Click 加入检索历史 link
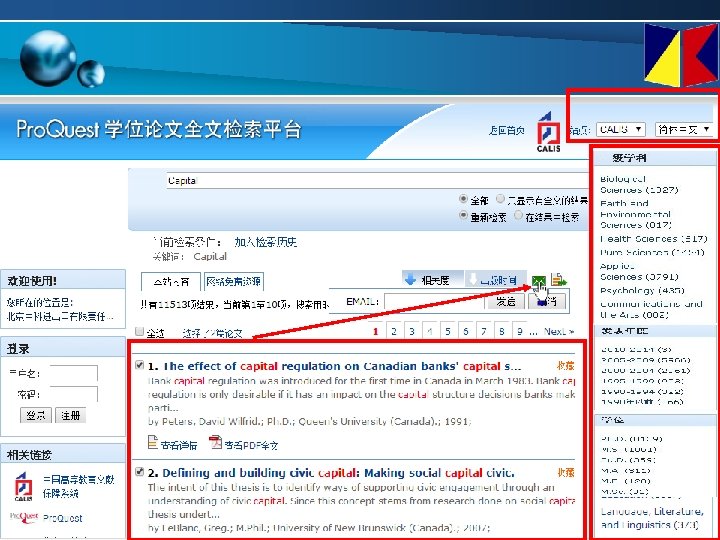720x540 pixels. pyautogui.click(x=265, y=242)
